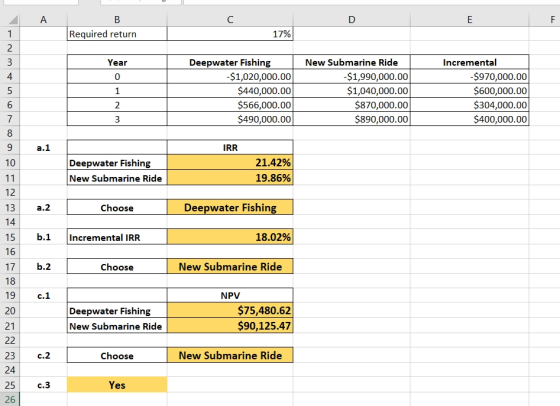Select the $75,480.62 NPV cell

click(x=230, y=310)
